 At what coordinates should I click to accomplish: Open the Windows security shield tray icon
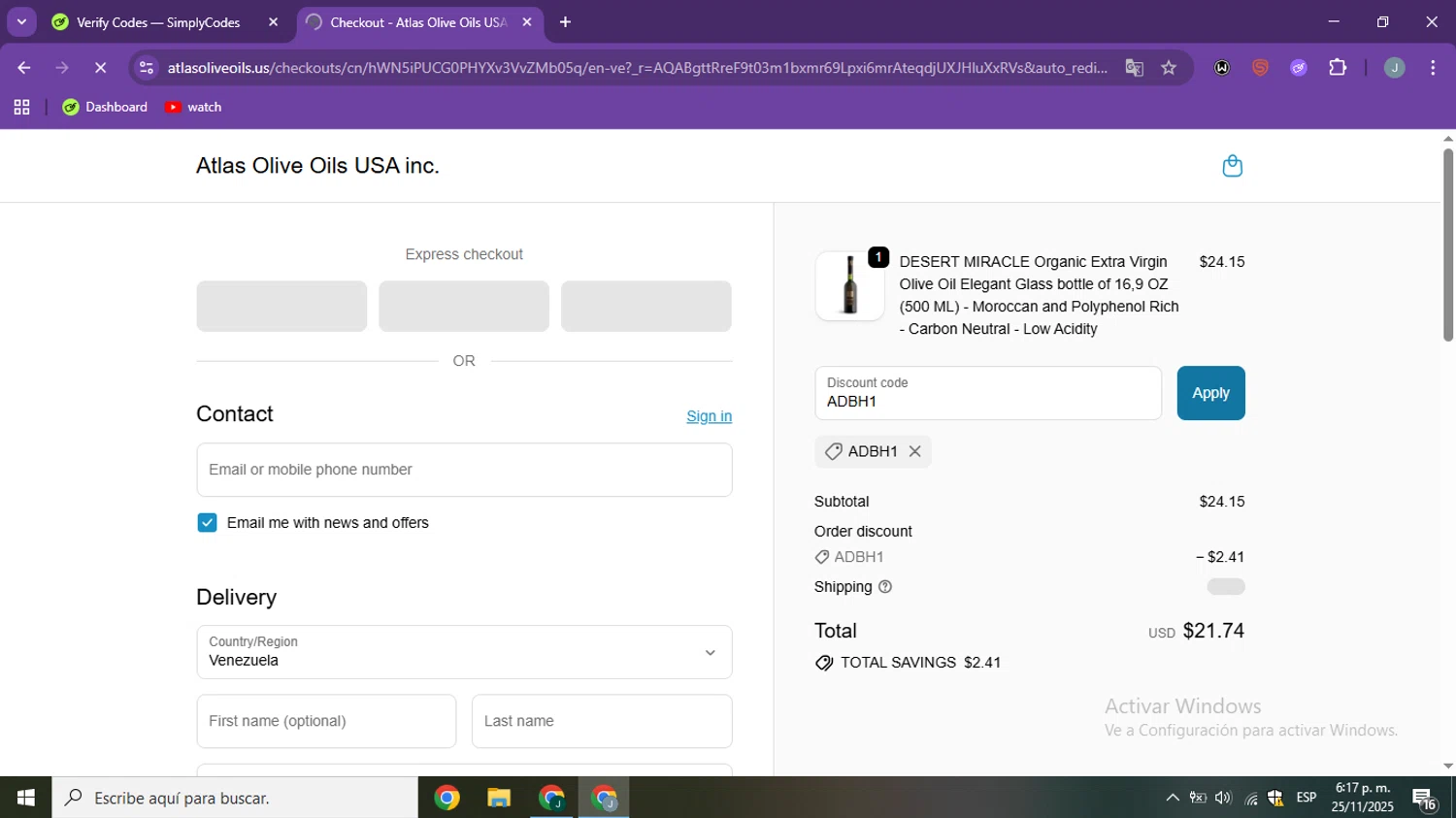pos(1275,798)
